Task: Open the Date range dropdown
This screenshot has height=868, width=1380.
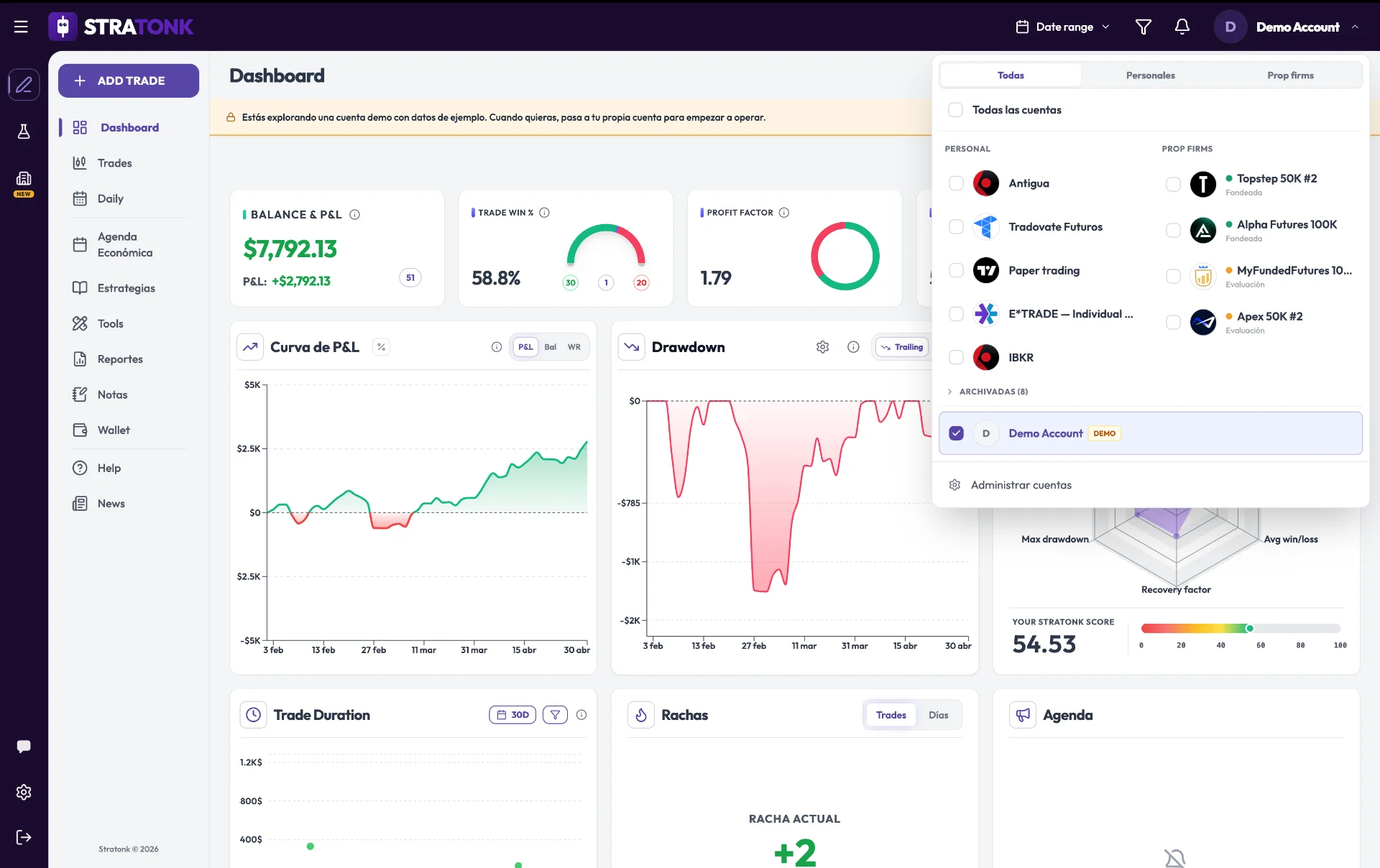Action: click(x=1063, y=27)
